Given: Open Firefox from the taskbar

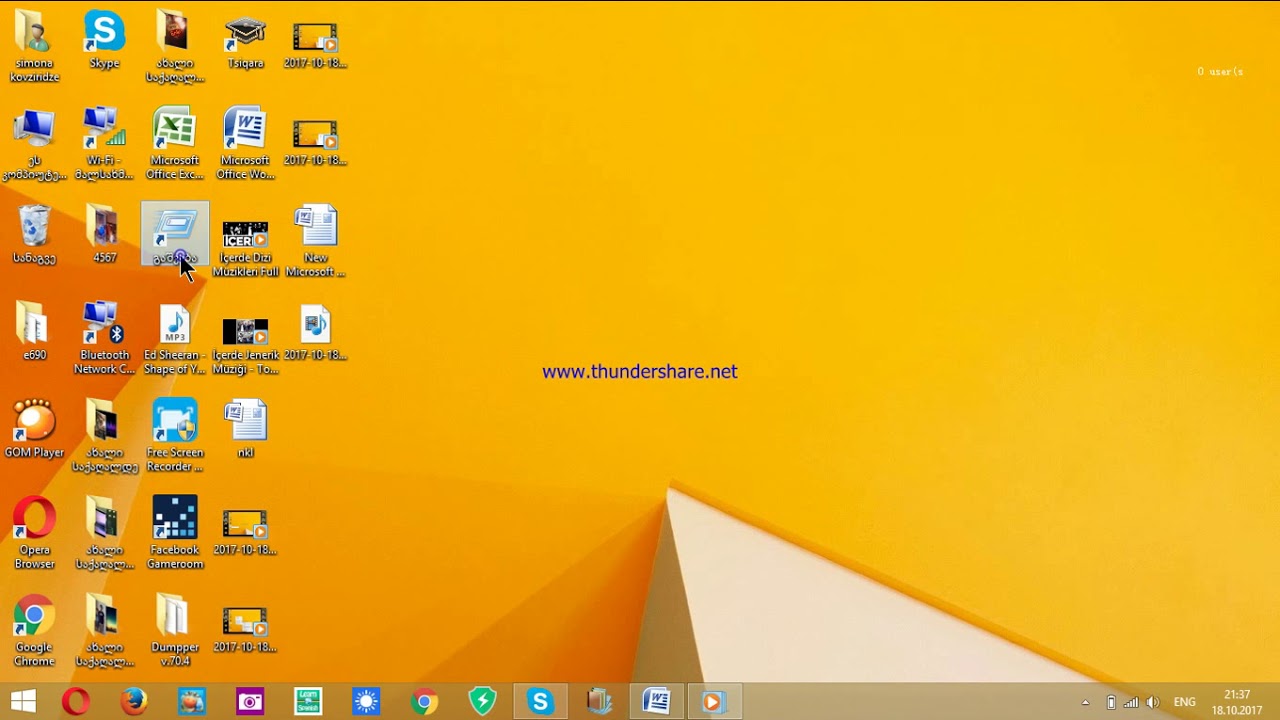Looking at the screenshot, I should (133, 702).
